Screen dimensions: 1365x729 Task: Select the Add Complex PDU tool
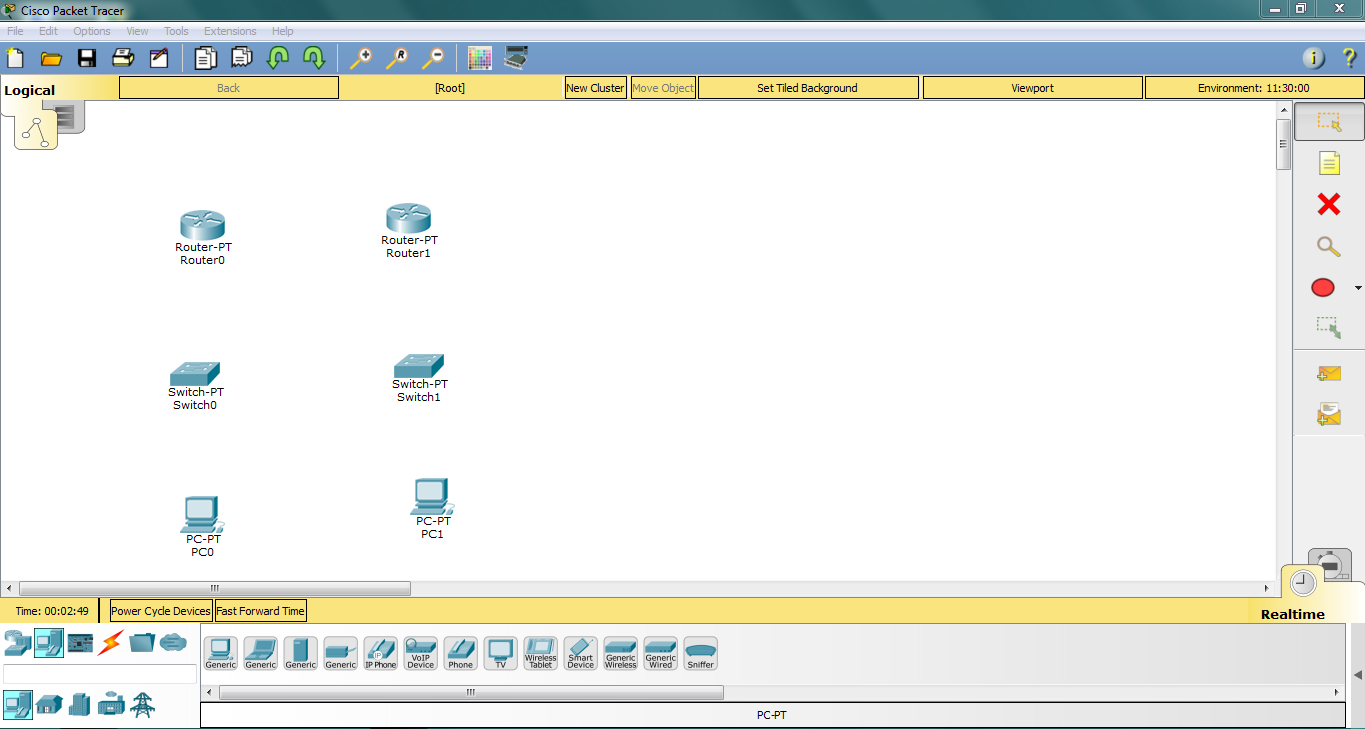(x=1327, y=413)
